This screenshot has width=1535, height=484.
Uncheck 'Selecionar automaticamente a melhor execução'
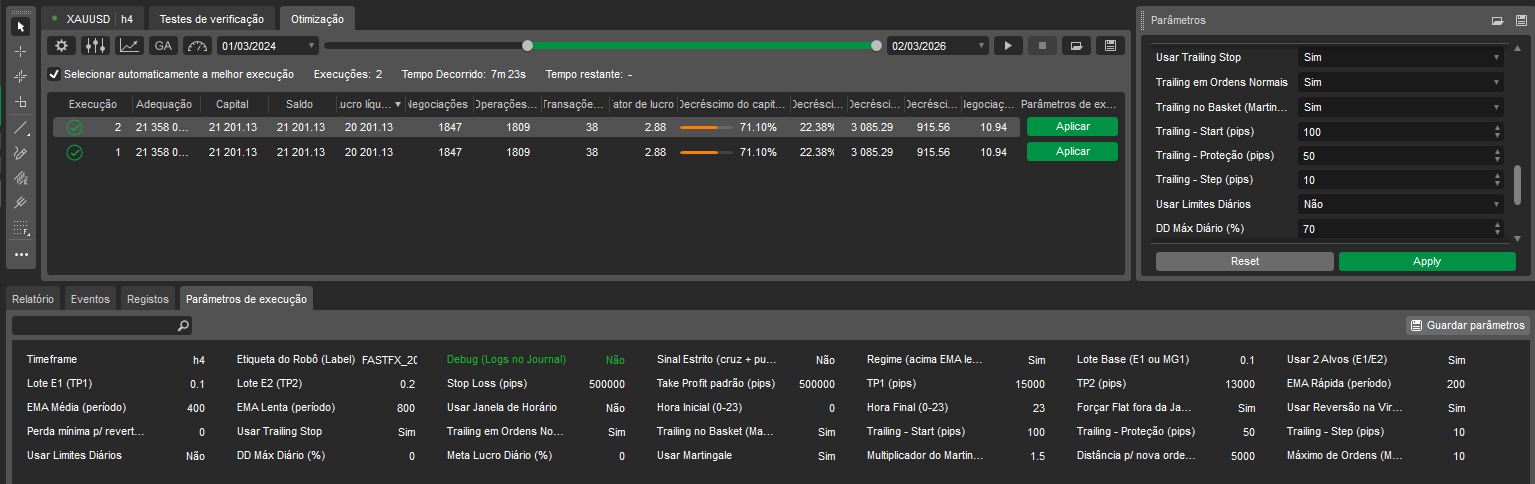pos(54,74)
